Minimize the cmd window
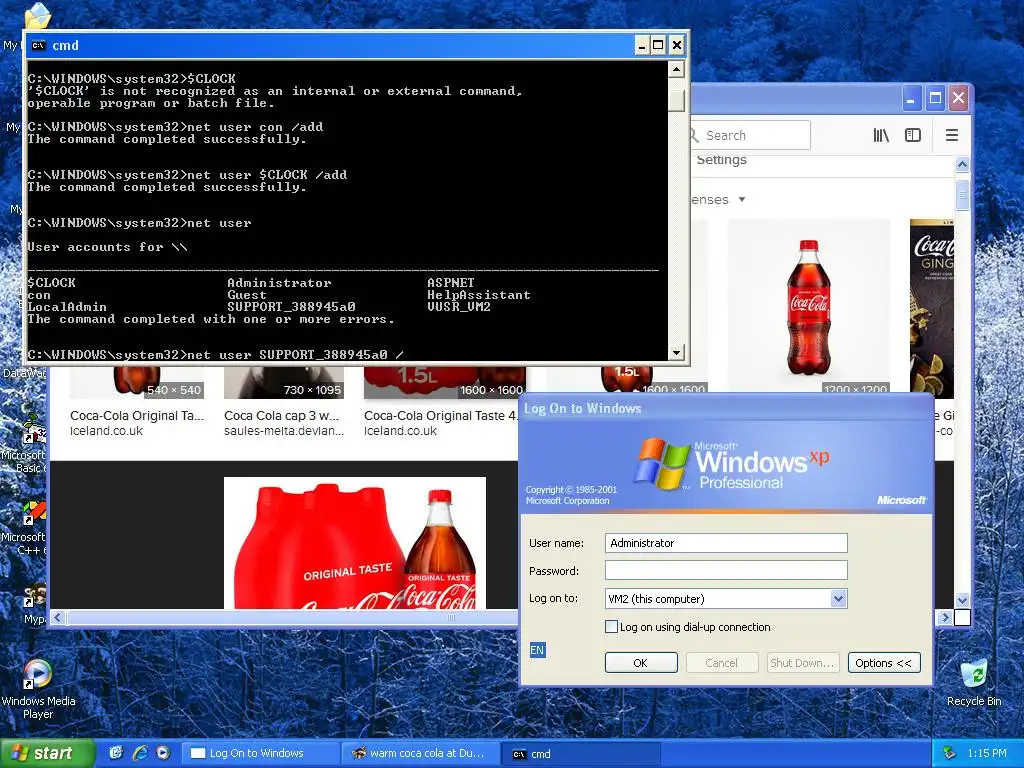The width and height of the screenshot is (1024, 768). (x=642, y=45)
